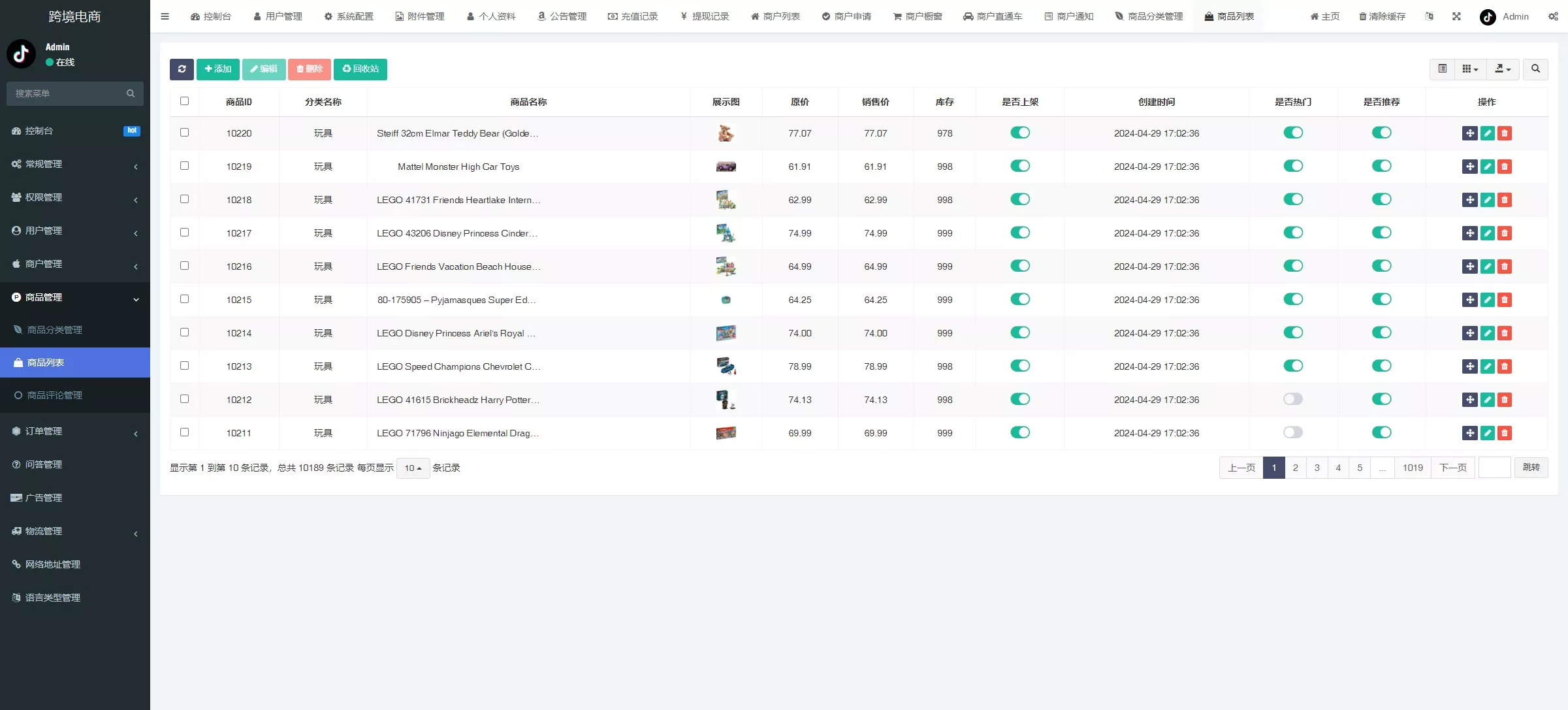Open the column visibility grid dropdown
Image resolution: width=1568 pixels, height=710 pixels.
tap(1469, 69)
